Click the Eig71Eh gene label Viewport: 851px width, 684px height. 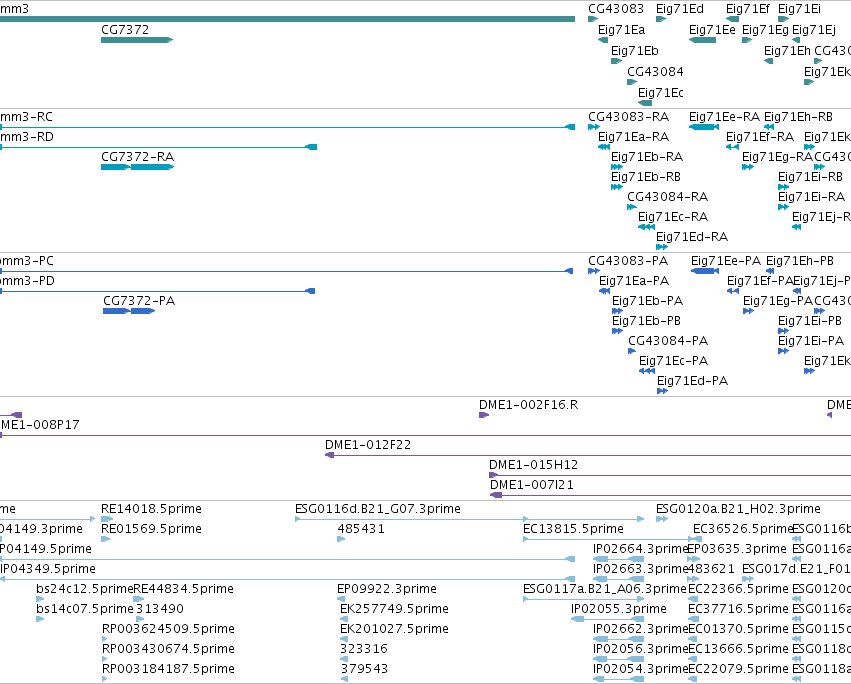(787, 51)
